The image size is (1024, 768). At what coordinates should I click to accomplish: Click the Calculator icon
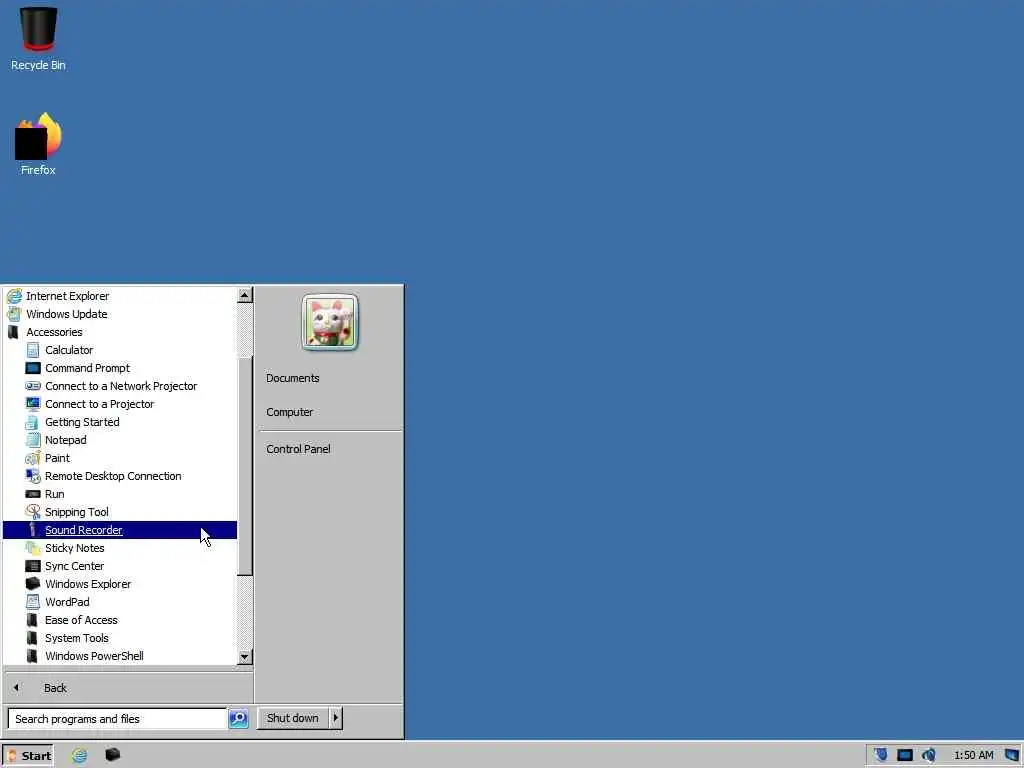coord(33,350)
